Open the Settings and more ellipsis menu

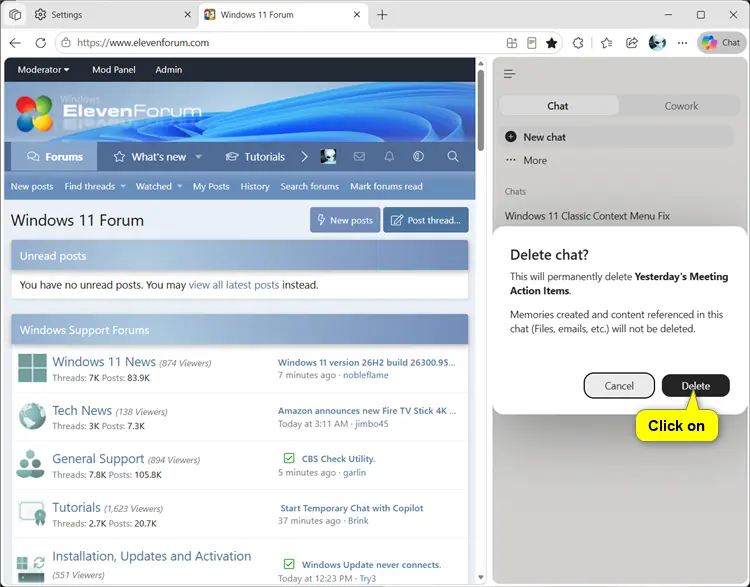[683, 43]
